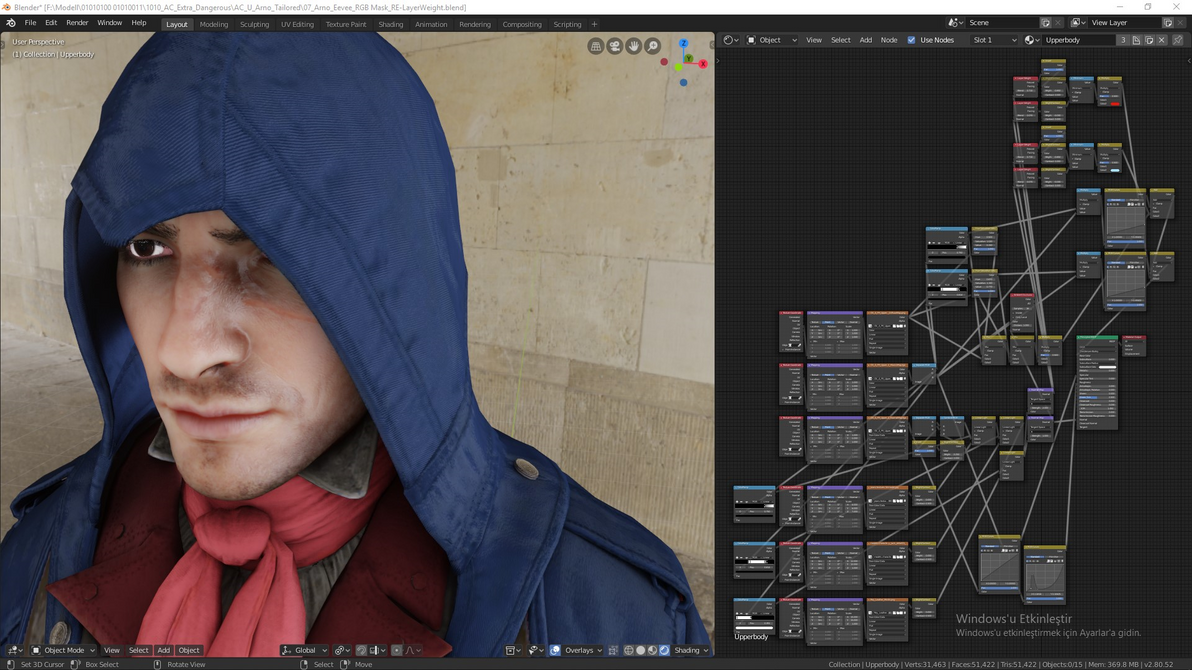Switch to the Sculpting workspace tab

[255, 24]
